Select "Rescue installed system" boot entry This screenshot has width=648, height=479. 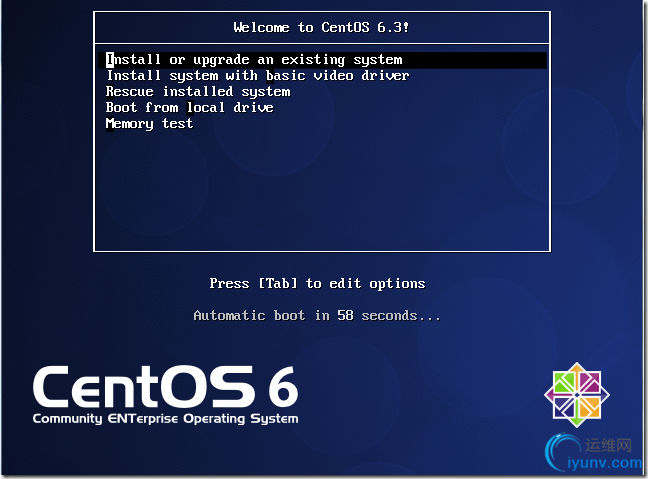[x=198, y=91]
